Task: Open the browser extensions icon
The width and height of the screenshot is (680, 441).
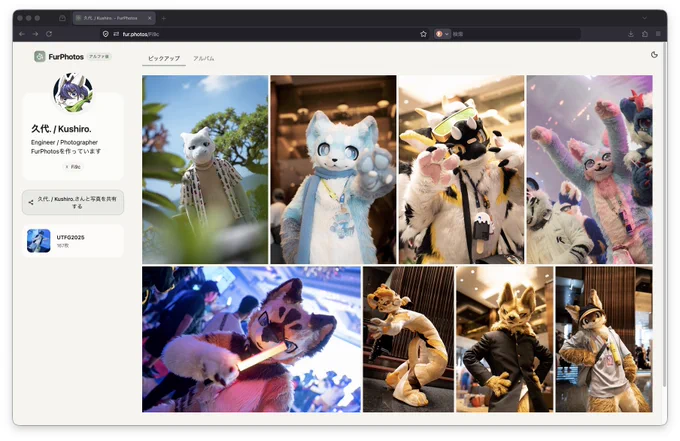Action: click(x=645, y=34)
